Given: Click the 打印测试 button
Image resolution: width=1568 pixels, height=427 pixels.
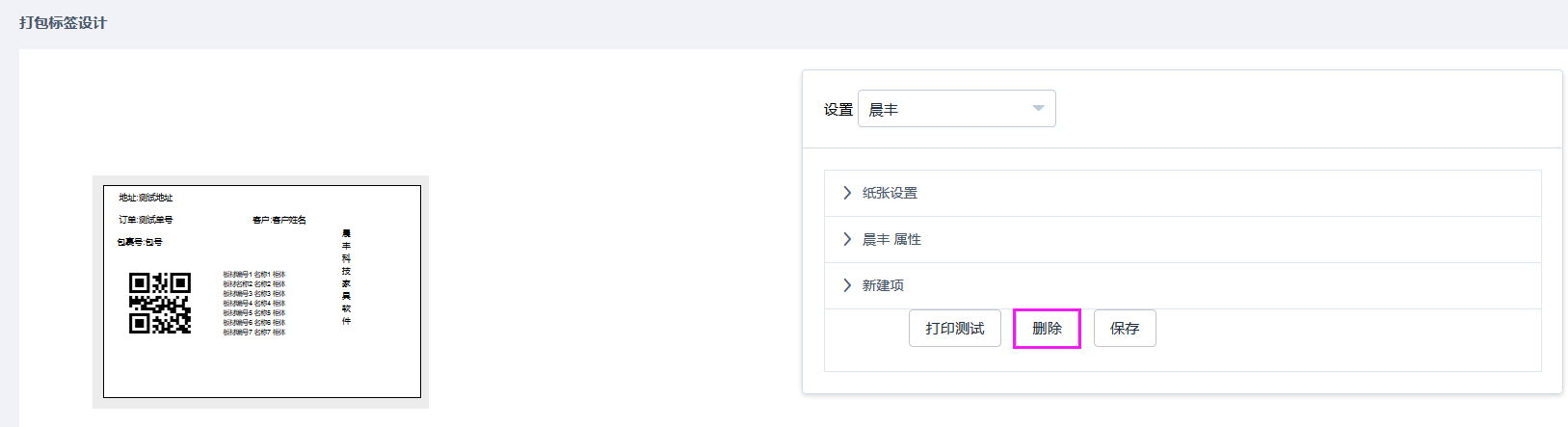Looking at the screenshot, I should click(955, 329).
